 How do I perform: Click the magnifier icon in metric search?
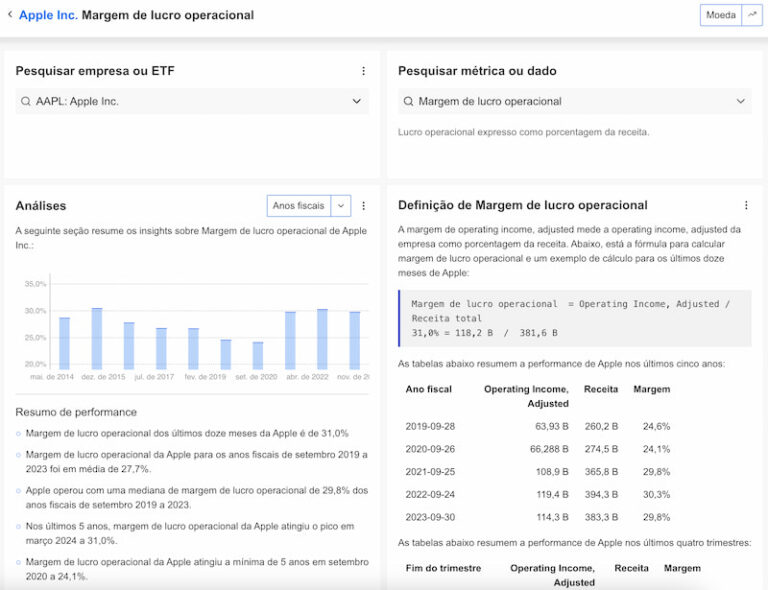(408, 101)
